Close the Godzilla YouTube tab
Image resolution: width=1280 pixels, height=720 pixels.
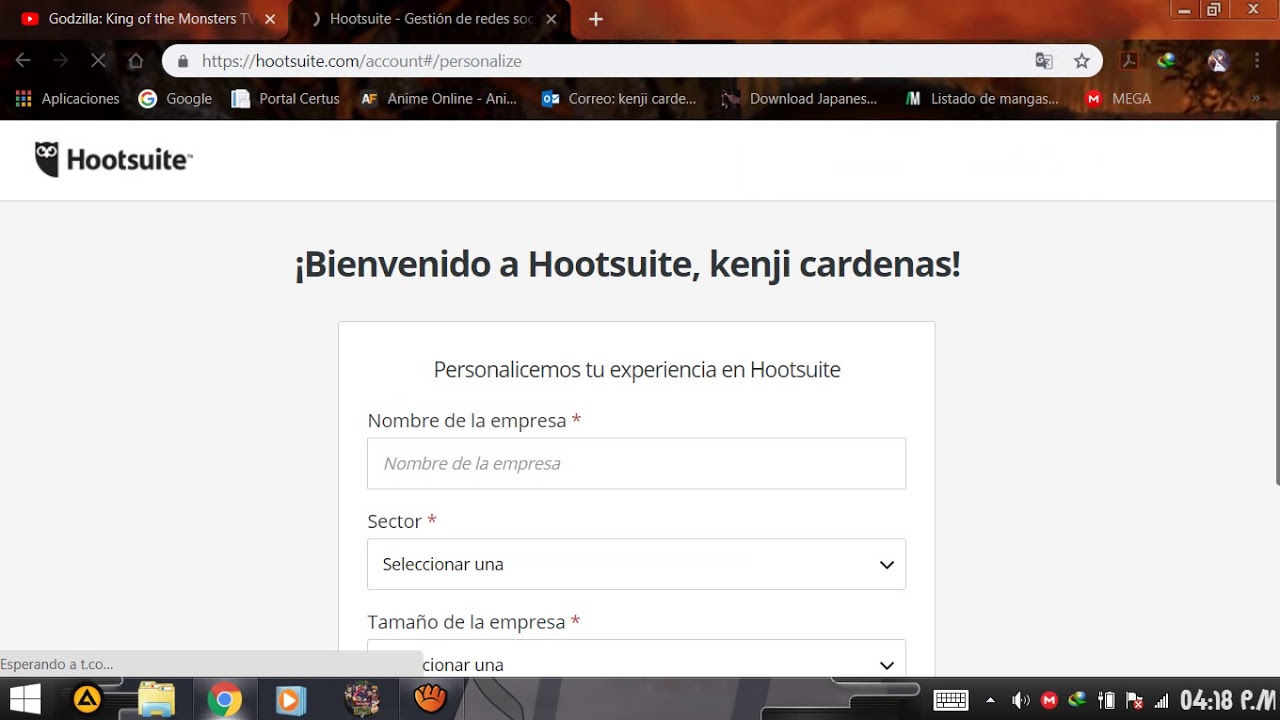[270, 19]
